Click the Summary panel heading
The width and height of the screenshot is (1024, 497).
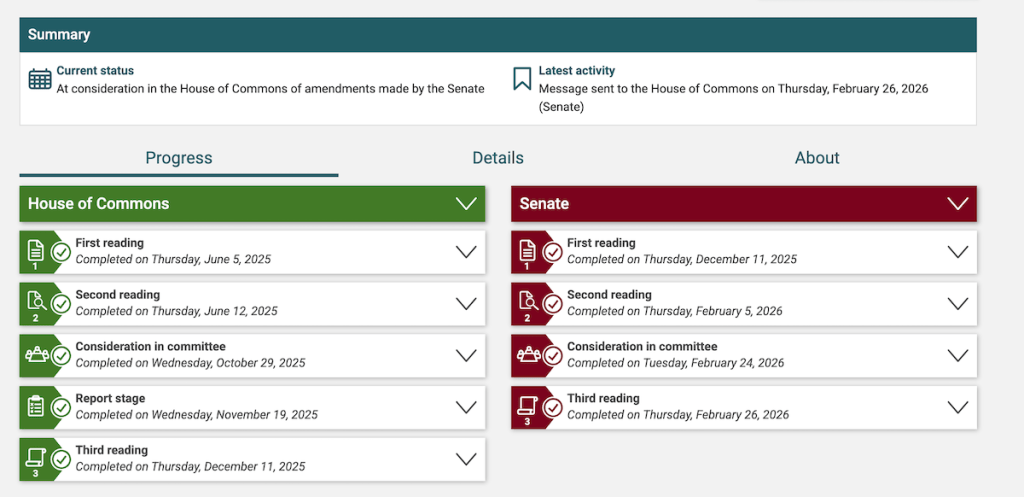tap(59, 35)
